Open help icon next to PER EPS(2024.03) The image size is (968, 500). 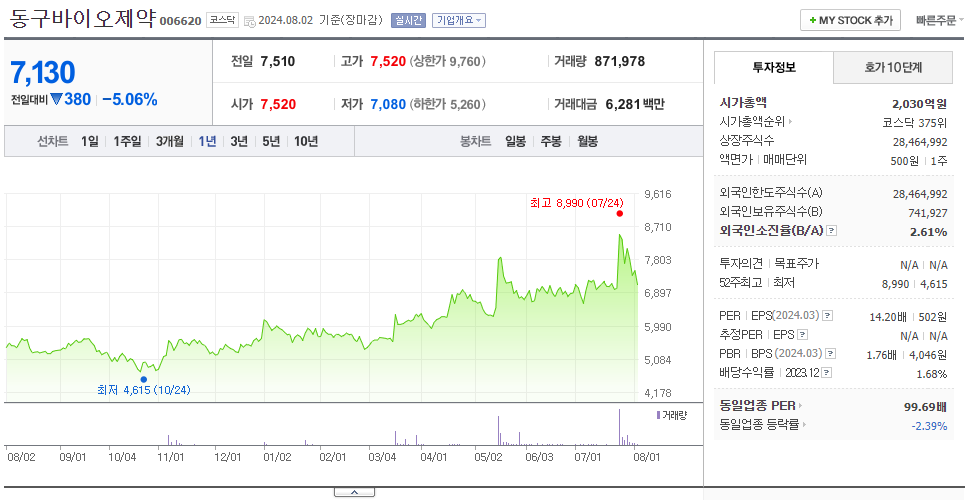click(828, 316)
